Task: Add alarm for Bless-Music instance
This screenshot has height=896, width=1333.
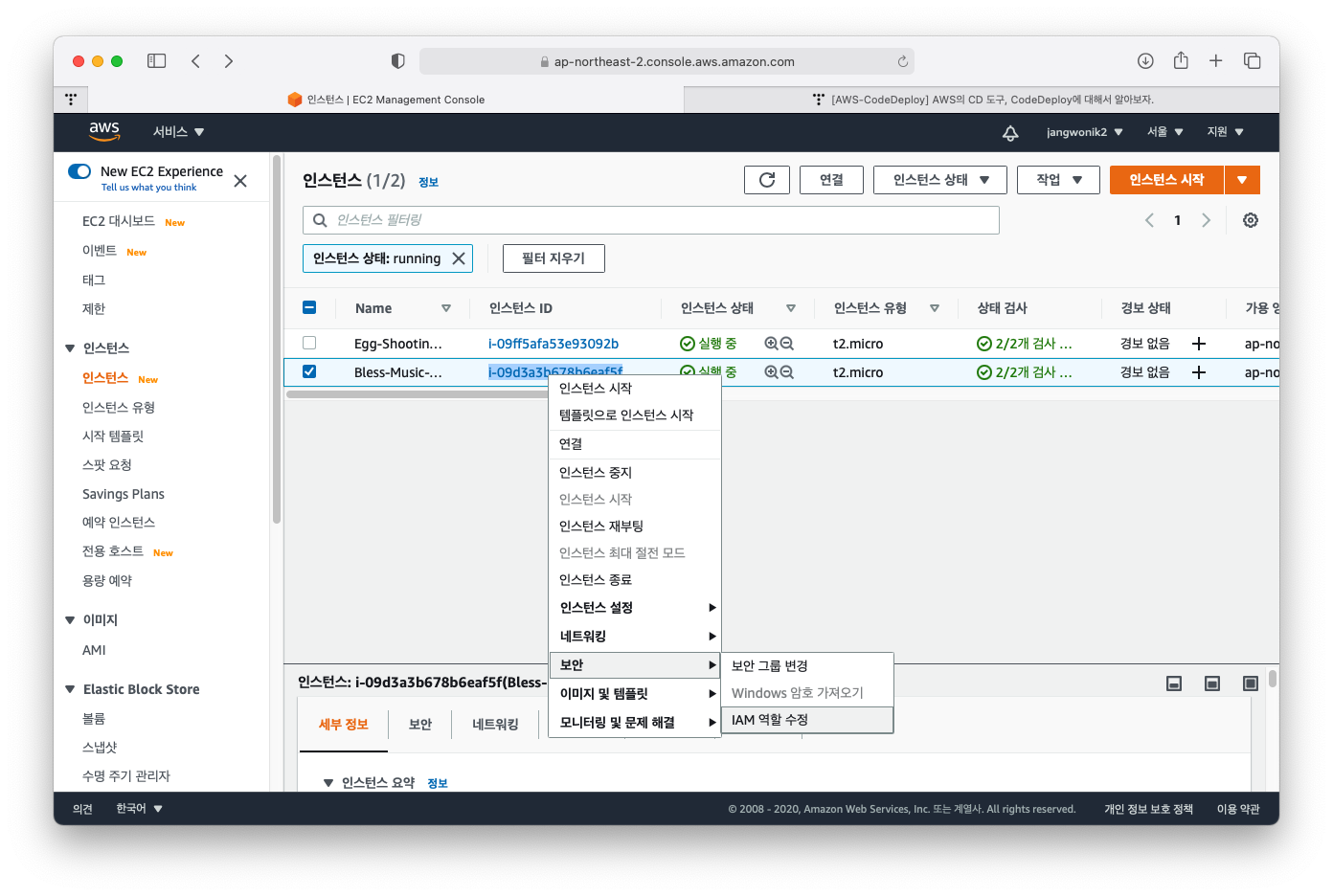Action: pos(1199,372)
